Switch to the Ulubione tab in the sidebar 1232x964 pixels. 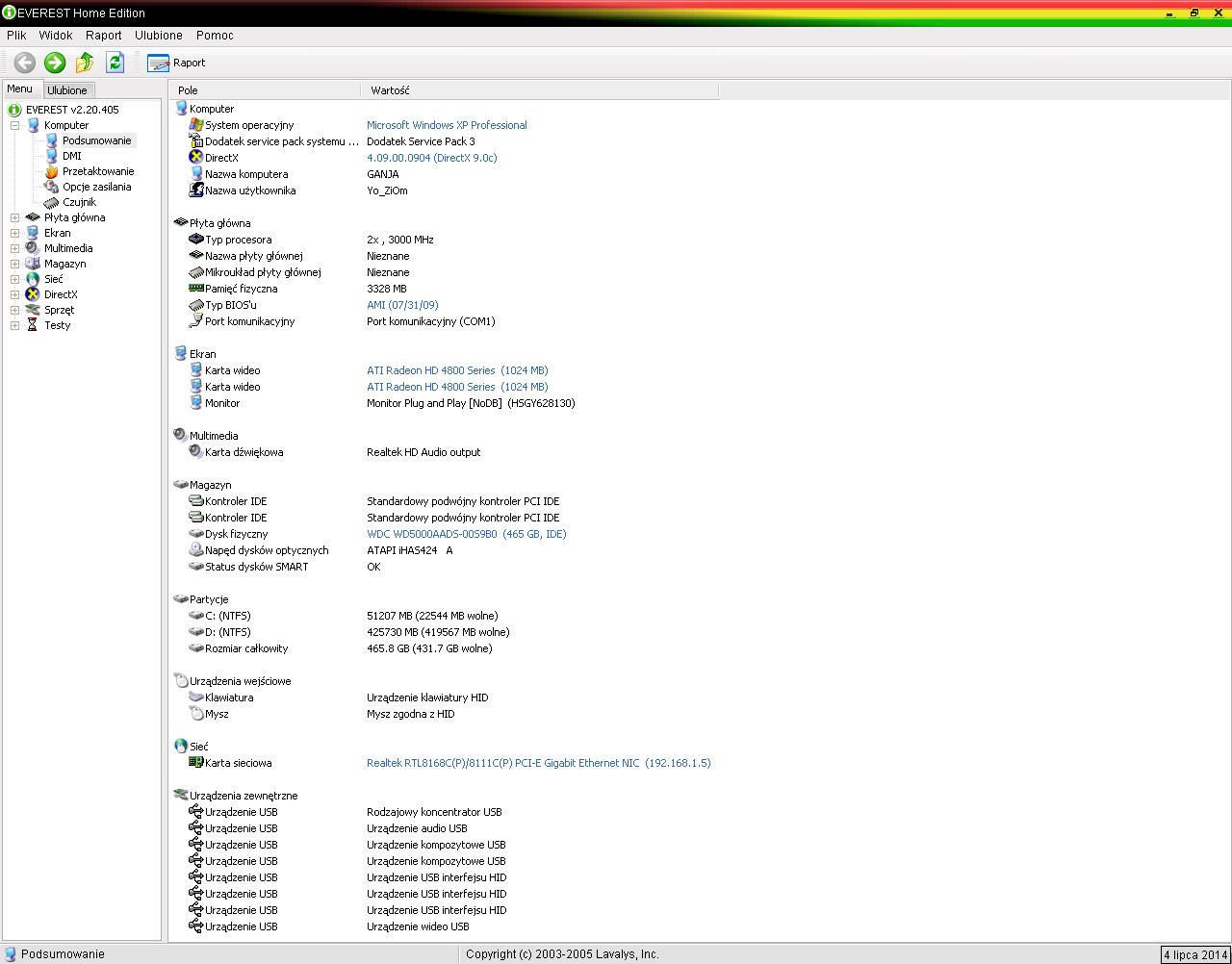[x=67, y=89]
